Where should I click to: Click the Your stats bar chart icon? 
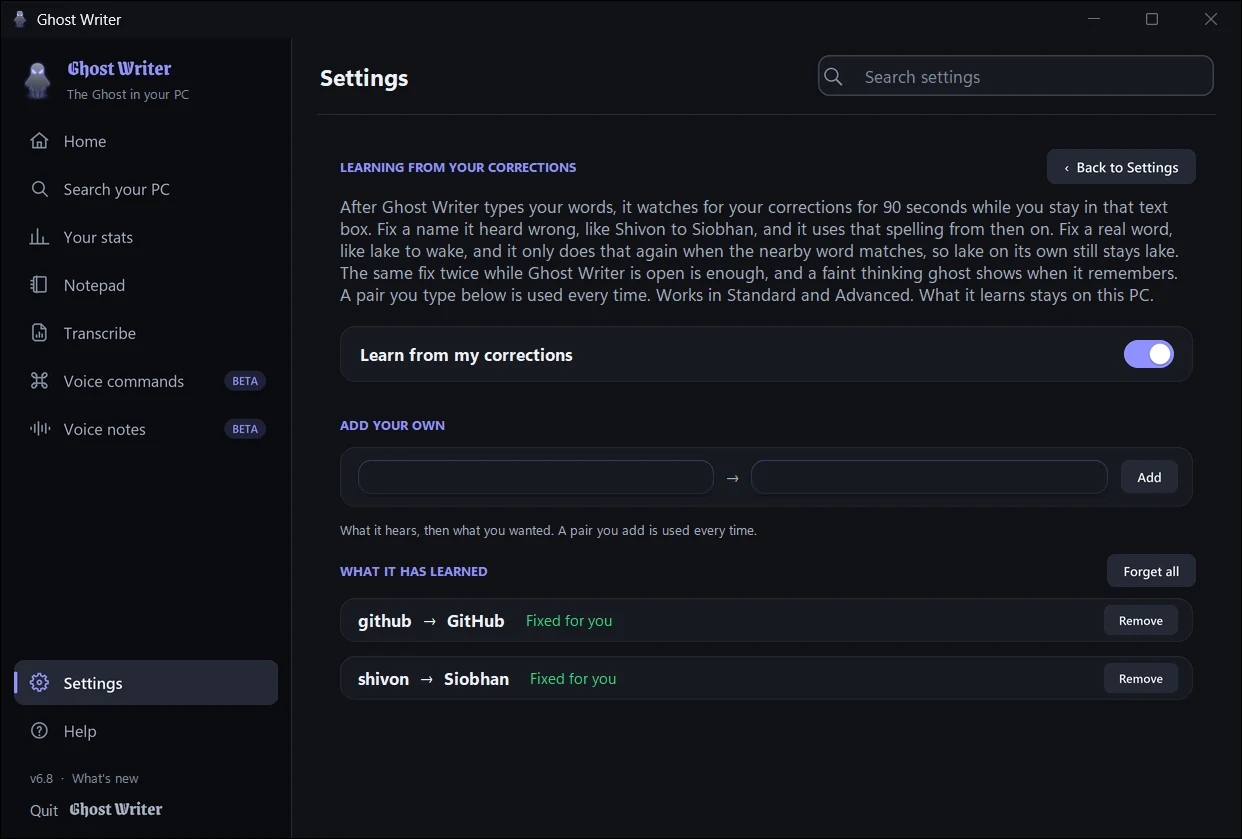coord(39,237)
